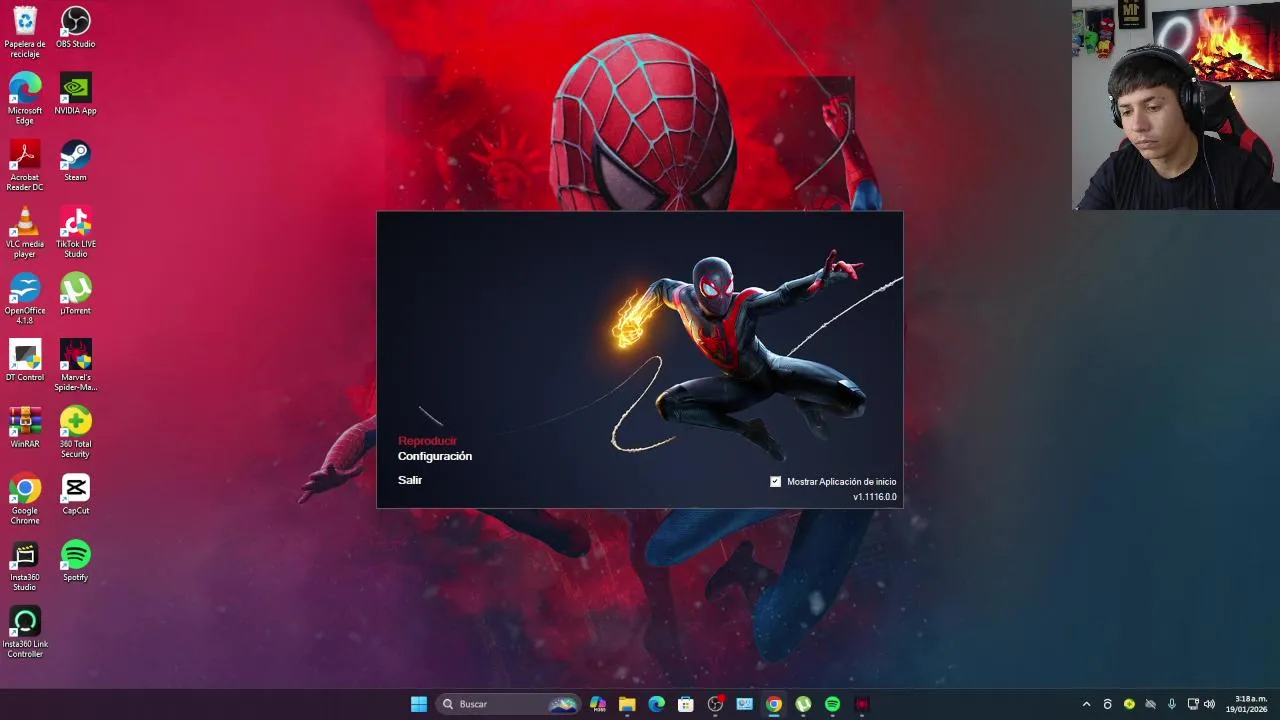Open the volume control in tray
Screen dimensions: 1280x720
coord(1209,704)
